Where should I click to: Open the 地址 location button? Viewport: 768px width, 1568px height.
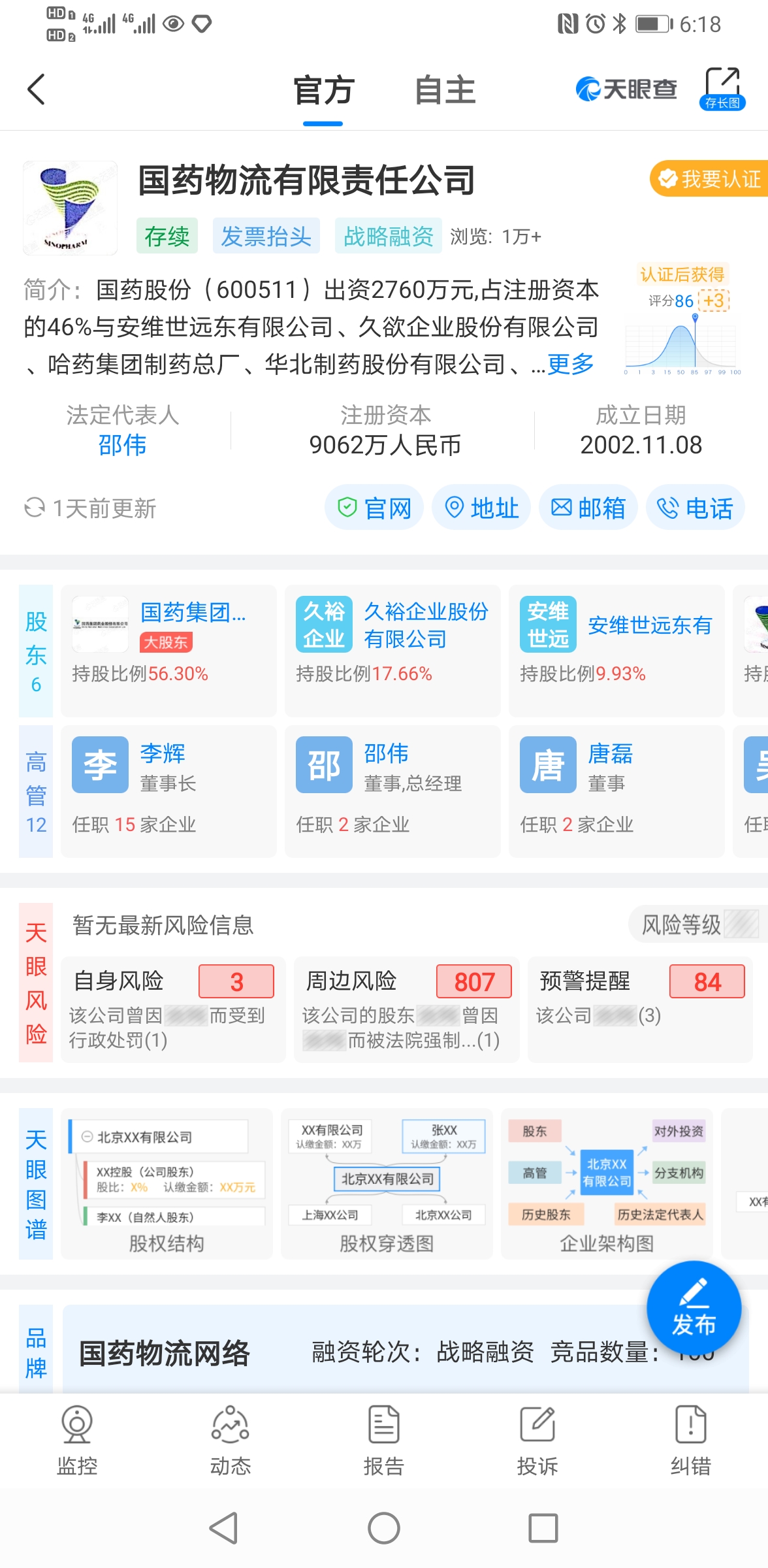481,508
